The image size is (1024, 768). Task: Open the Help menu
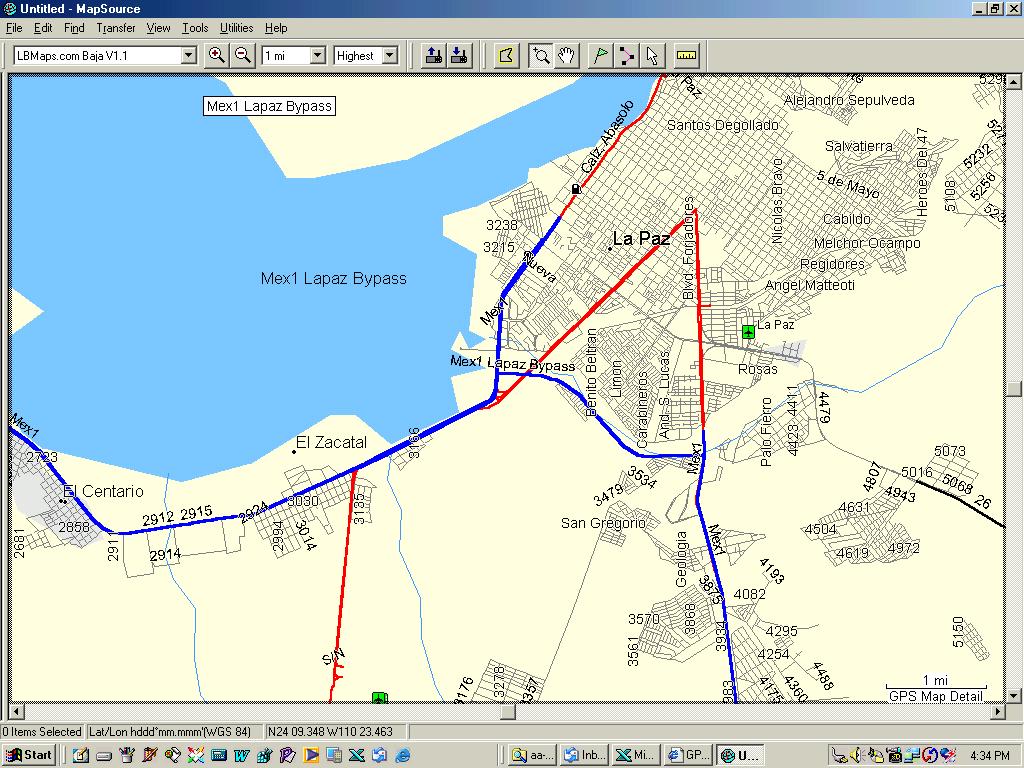276,28
